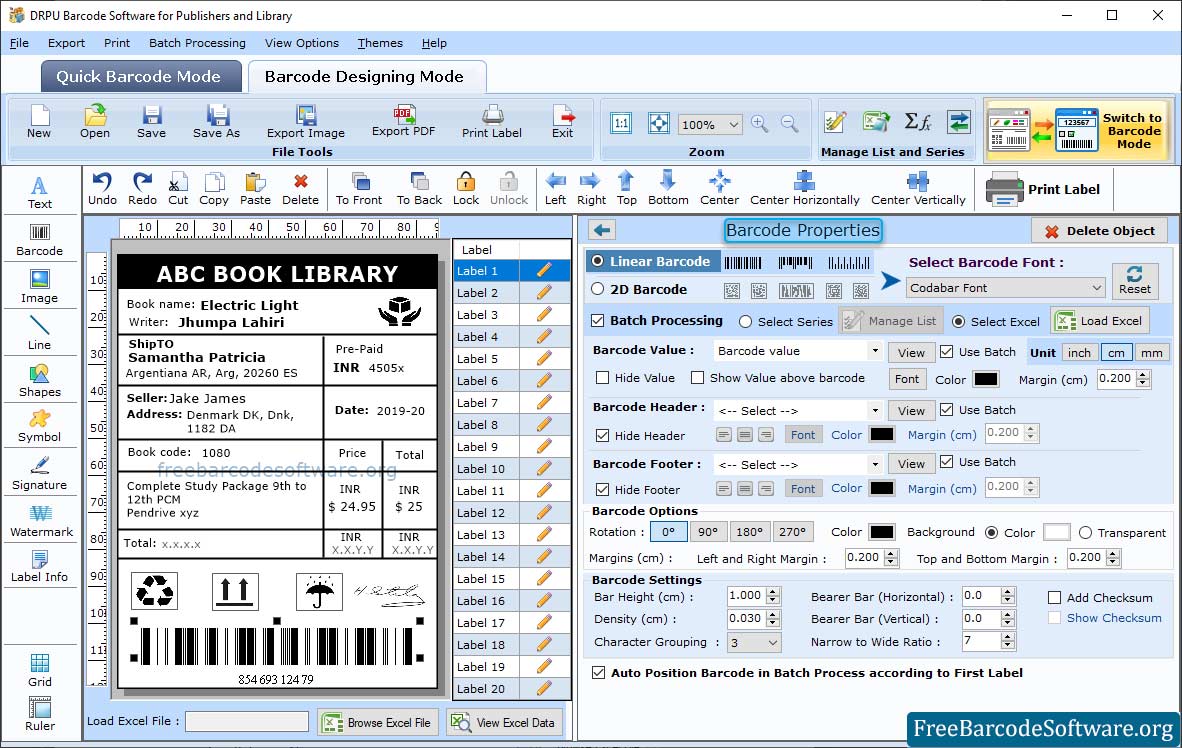Toggle the Ruler display
Viewport: 1182px width, 748px height.
39,714
